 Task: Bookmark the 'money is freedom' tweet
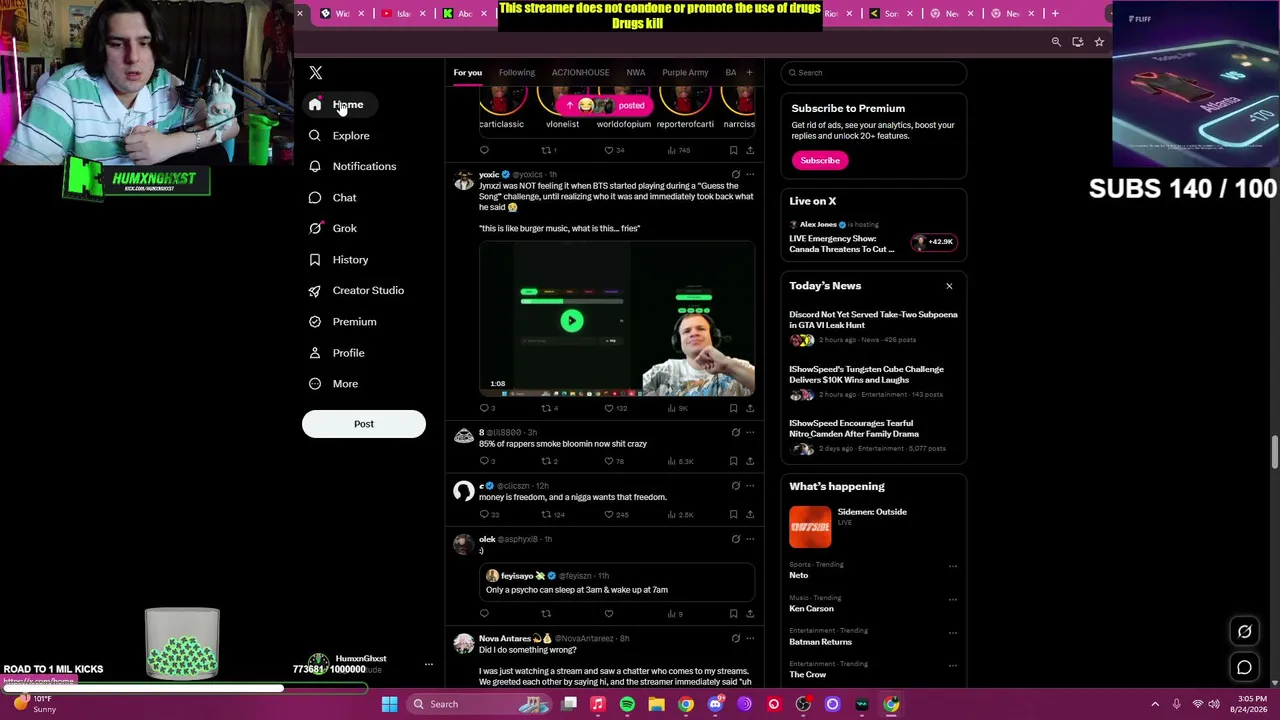coord(733,514)
